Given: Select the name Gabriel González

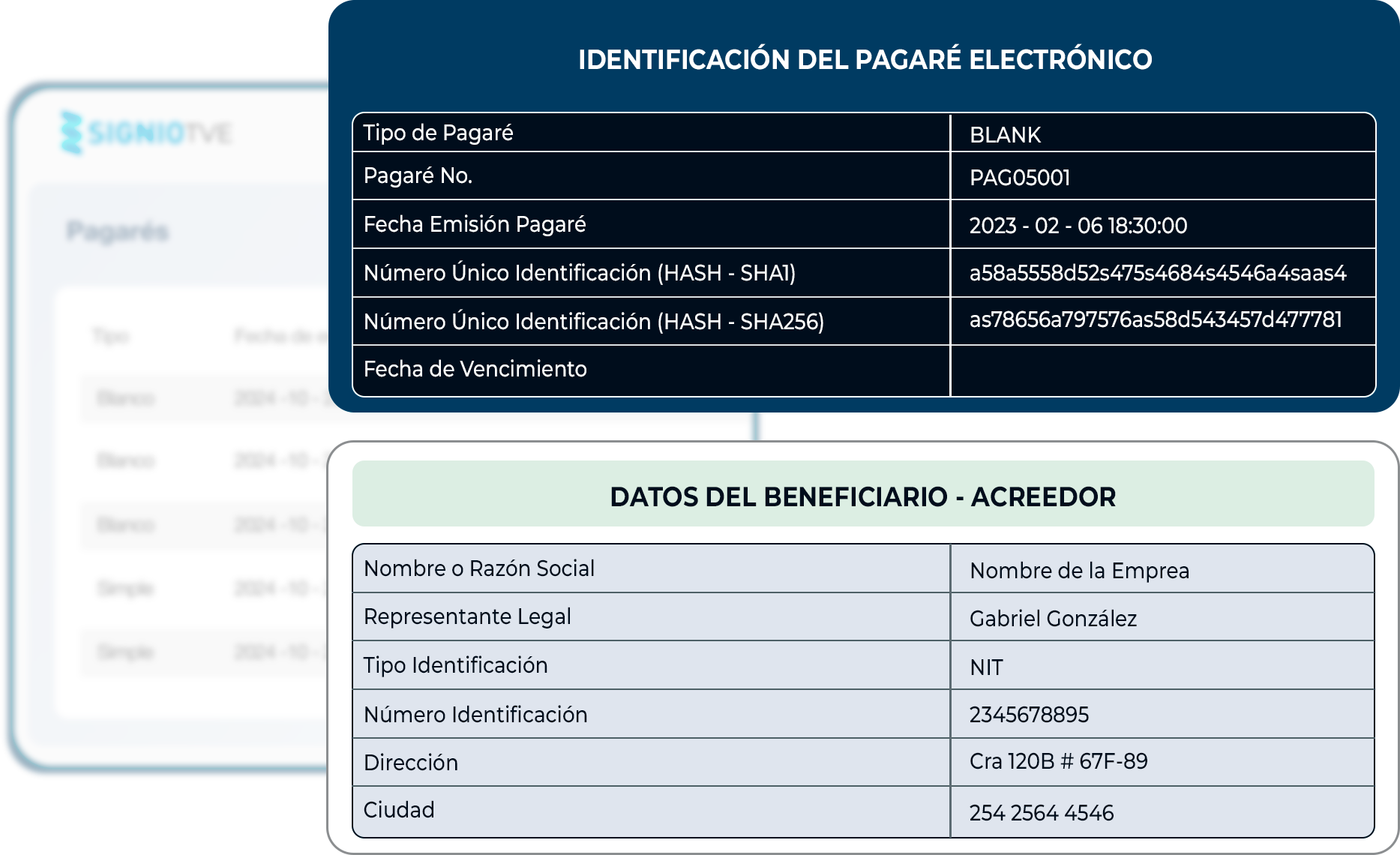Looking at the screenshot, I should (1053, 619).
